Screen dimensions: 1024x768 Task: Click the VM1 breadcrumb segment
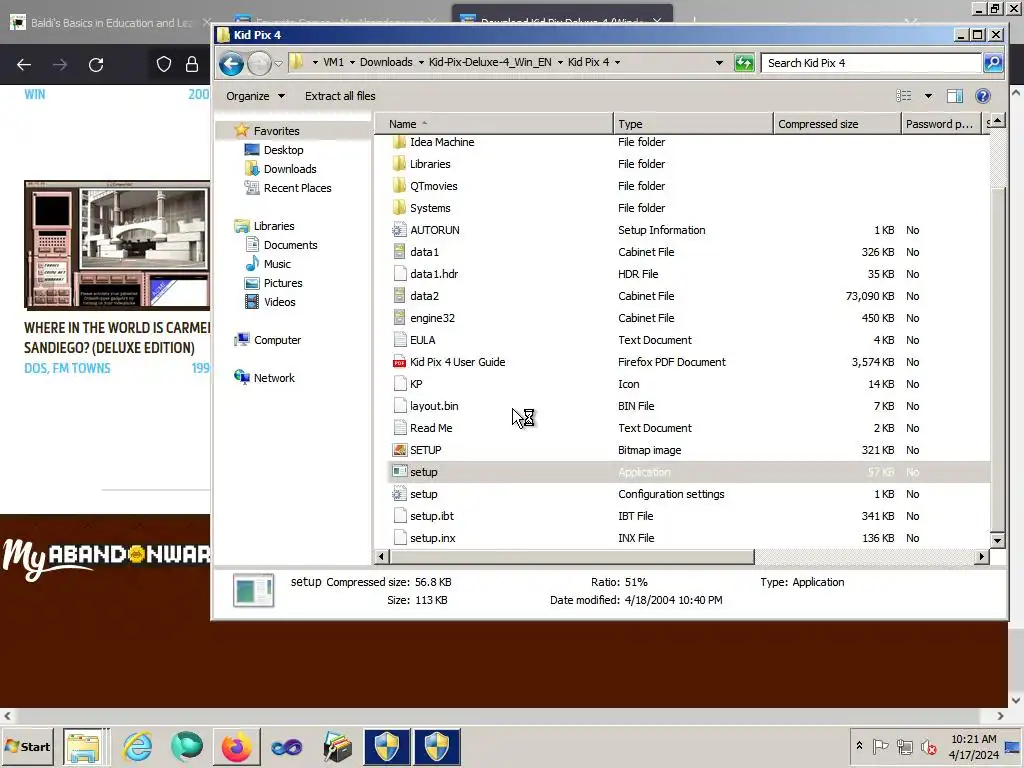click(x=333, y=62)
